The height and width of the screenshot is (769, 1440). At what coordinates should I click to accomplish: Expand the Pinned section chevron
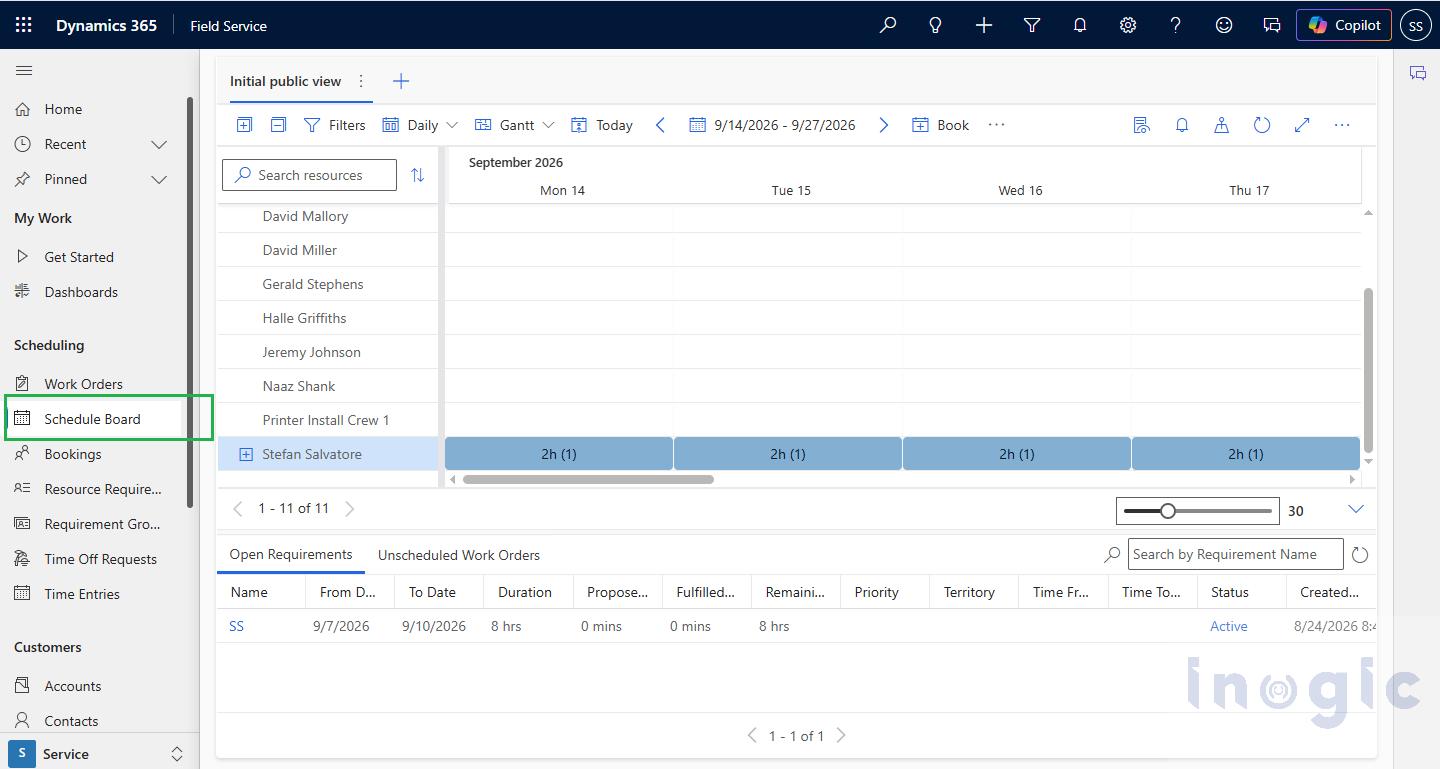point(159,179)
